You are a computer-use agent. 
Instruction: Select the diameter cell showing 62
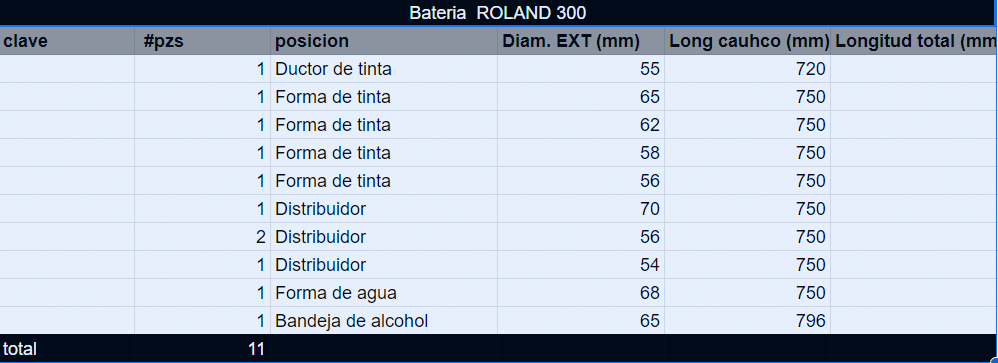point(581,125)
